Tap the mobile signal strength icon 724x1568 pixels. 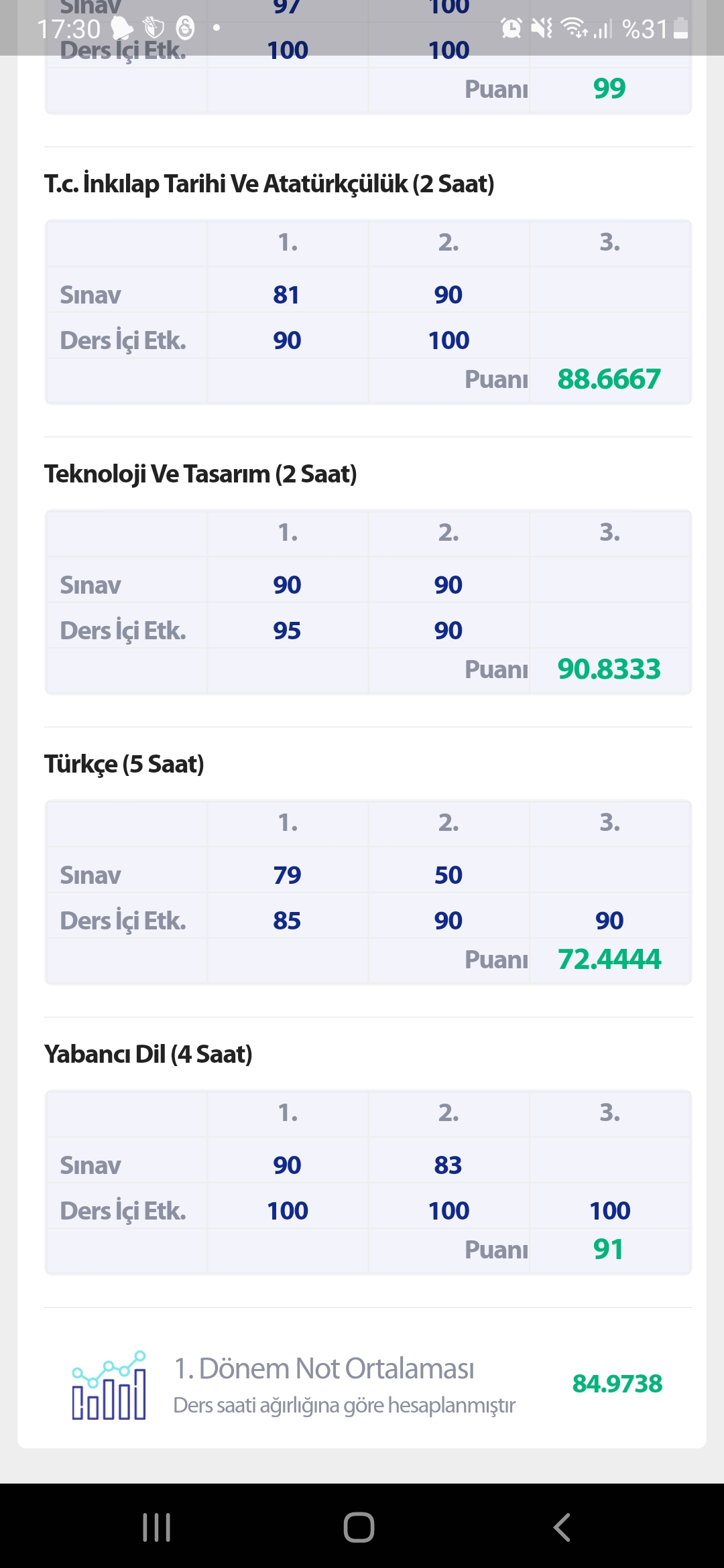603,29
